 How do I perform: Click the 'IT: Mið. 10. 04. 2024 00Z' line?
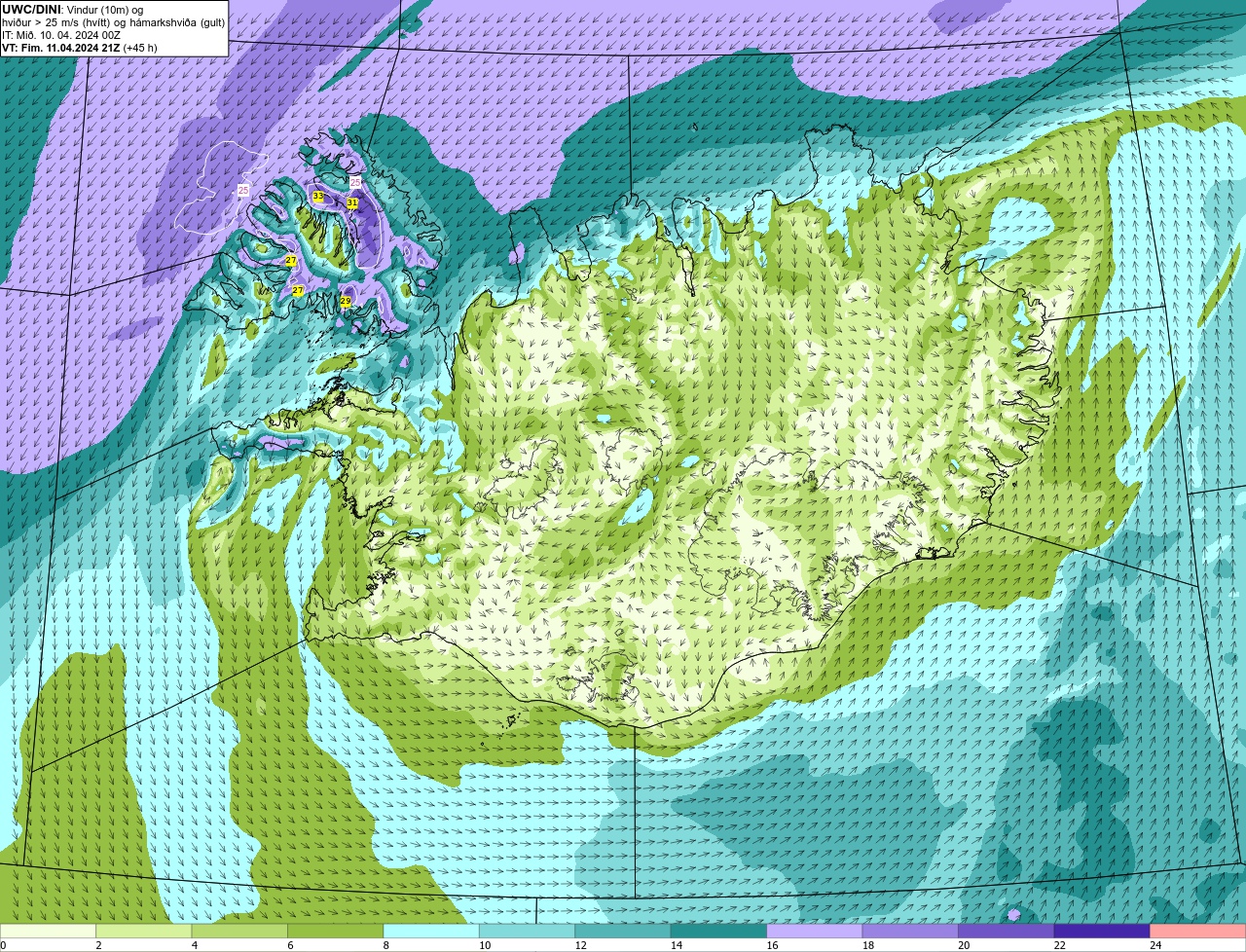point(61,35)
